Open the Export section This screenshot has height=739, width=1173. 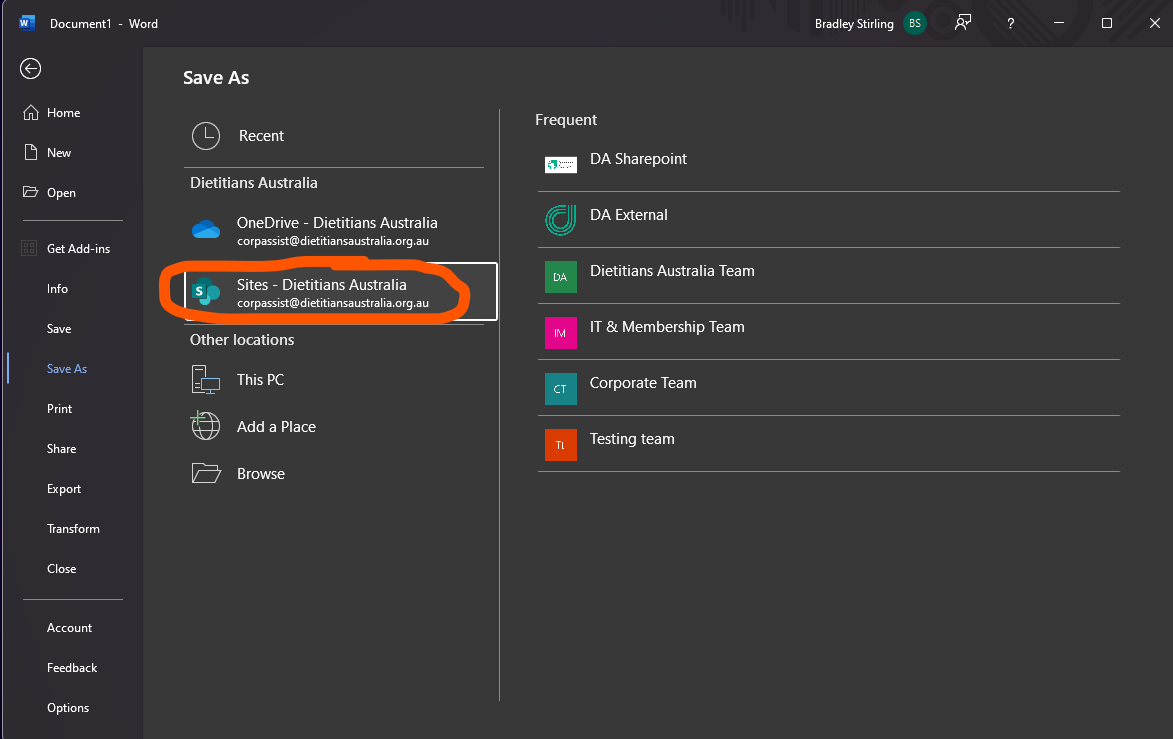pos(63,488)
